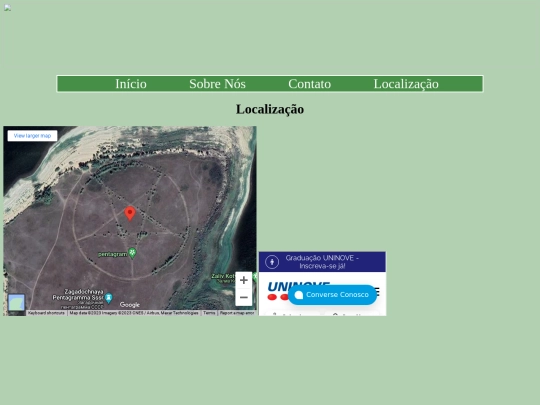Screen dimensions: 540x405
Task: Go to Sobre Nós page
Action: [217, 84]
